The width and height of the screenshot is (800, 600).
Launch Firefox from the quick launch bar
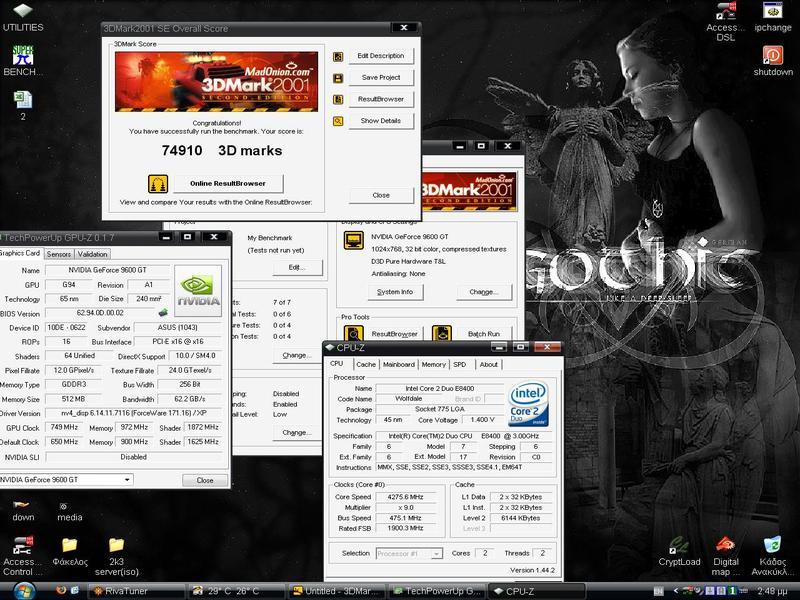pyautogui.click(x=61, y=590)
